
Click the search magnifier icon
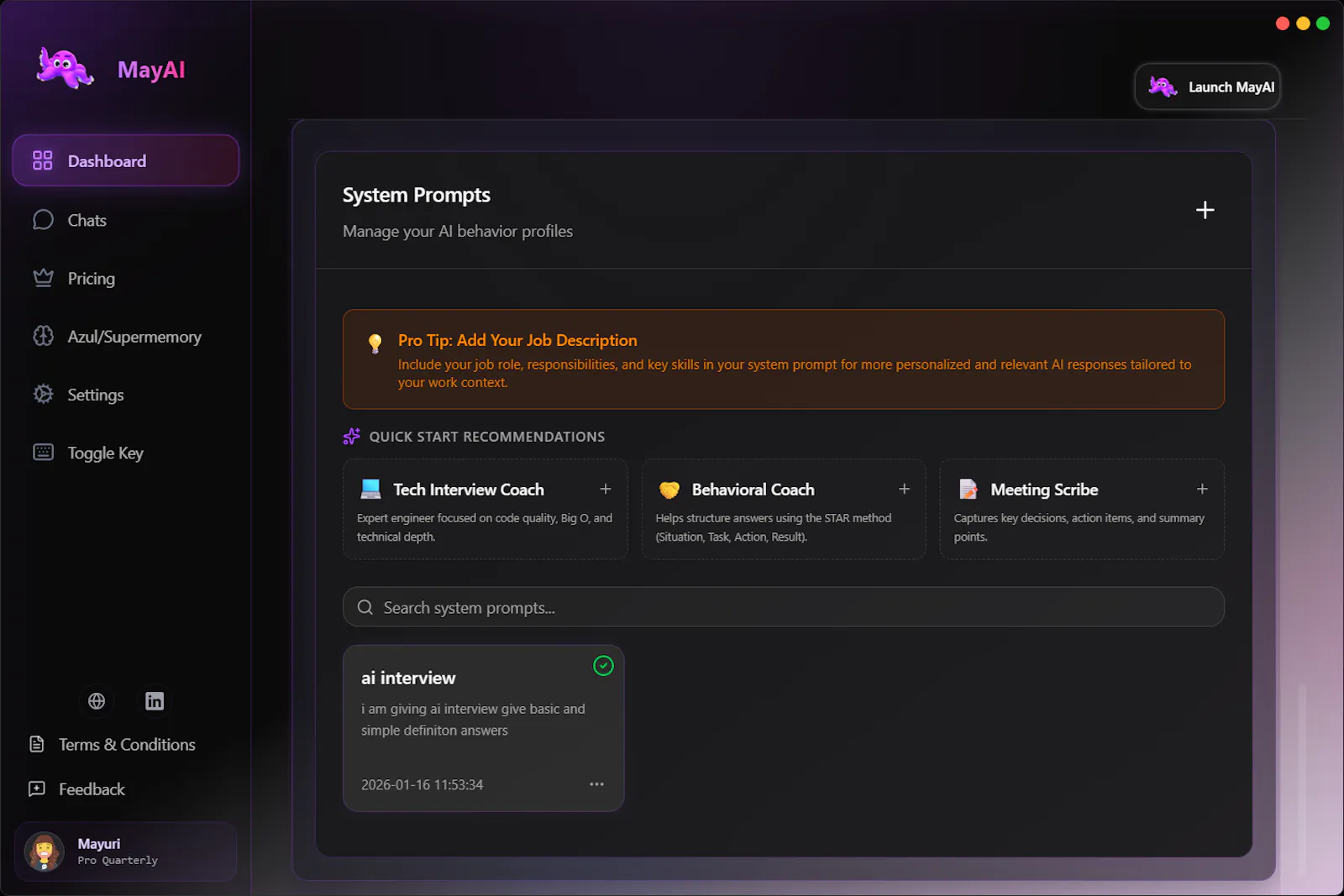(365, 607)
